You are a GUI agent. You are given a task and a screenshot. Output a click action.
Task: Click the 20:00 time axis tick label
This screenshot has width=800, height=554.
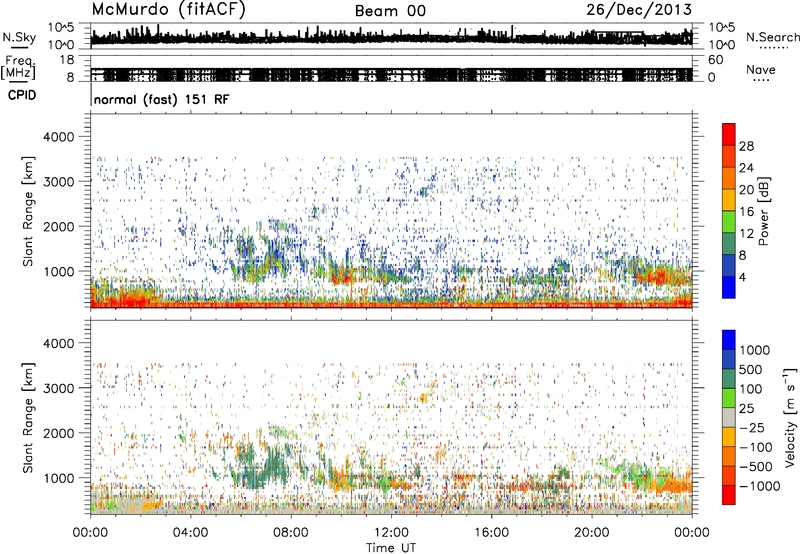(x=592, y=533)
